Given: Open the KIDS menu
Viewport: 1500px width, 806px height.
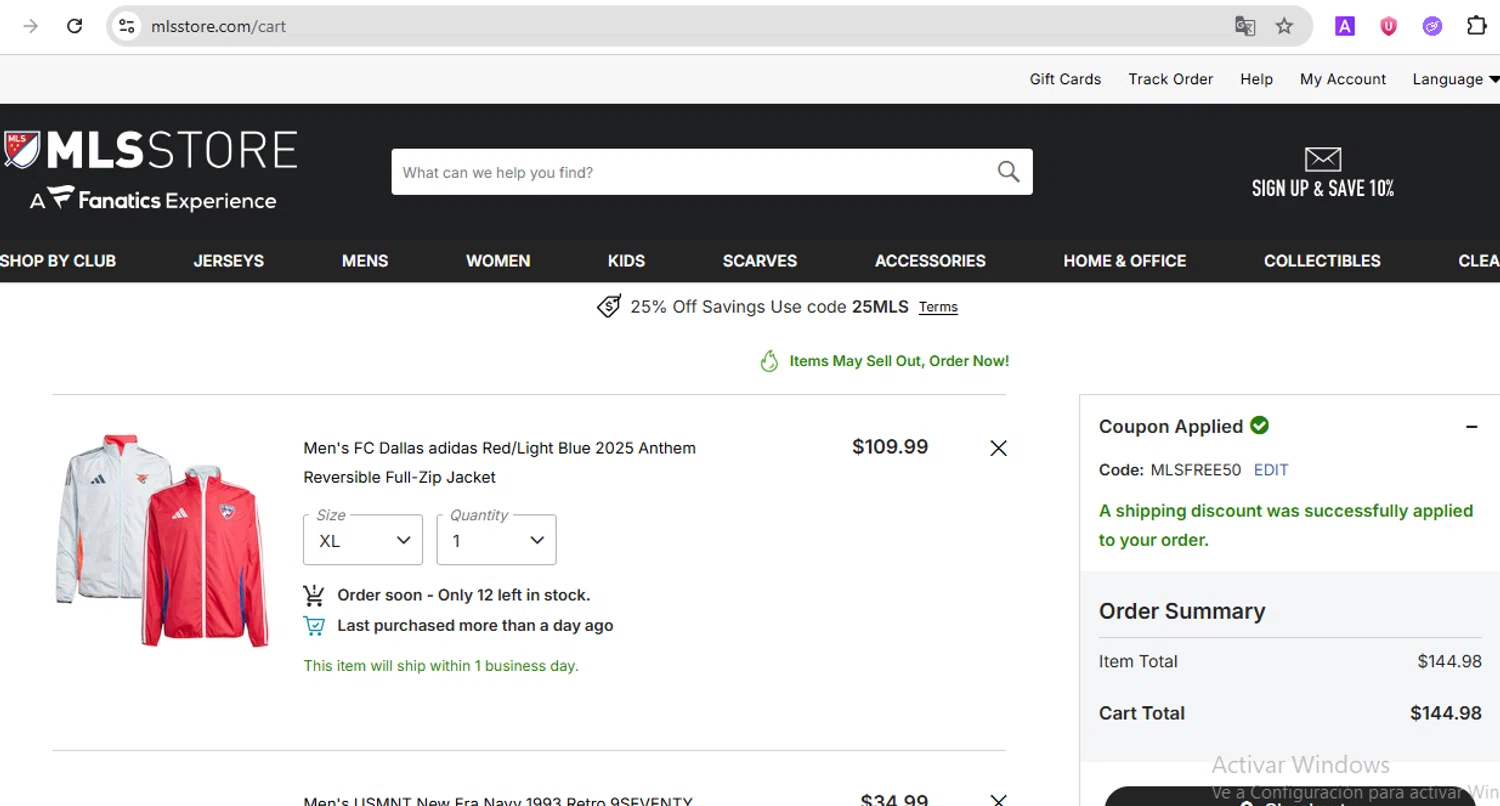Looking at the screenshot, I should pos(626,261).
